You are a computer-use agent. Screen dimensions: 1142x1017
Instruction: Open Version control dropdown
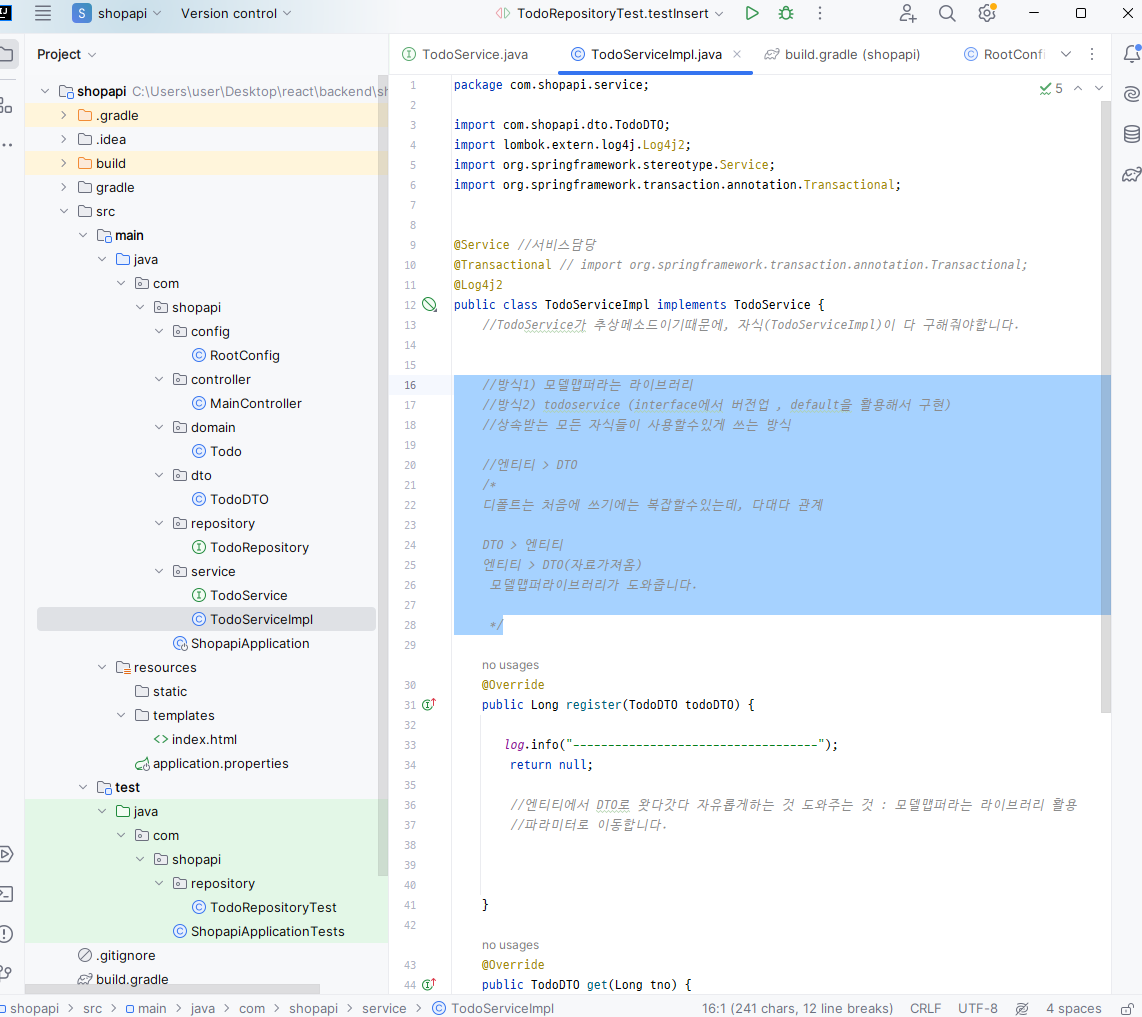pos(236,13)
